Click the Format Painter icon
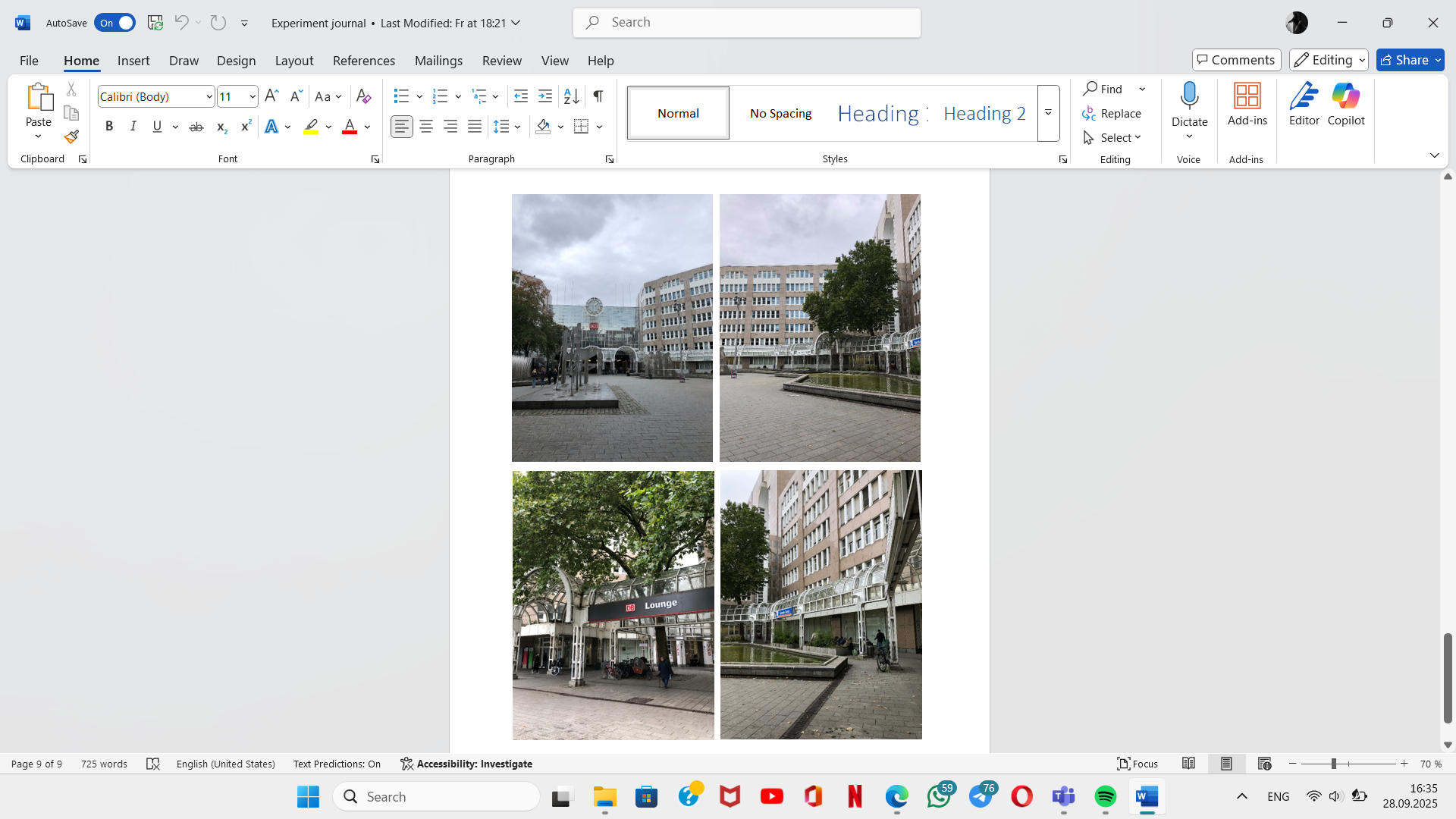The image size is (1456, 819). [x=71, y=137]
